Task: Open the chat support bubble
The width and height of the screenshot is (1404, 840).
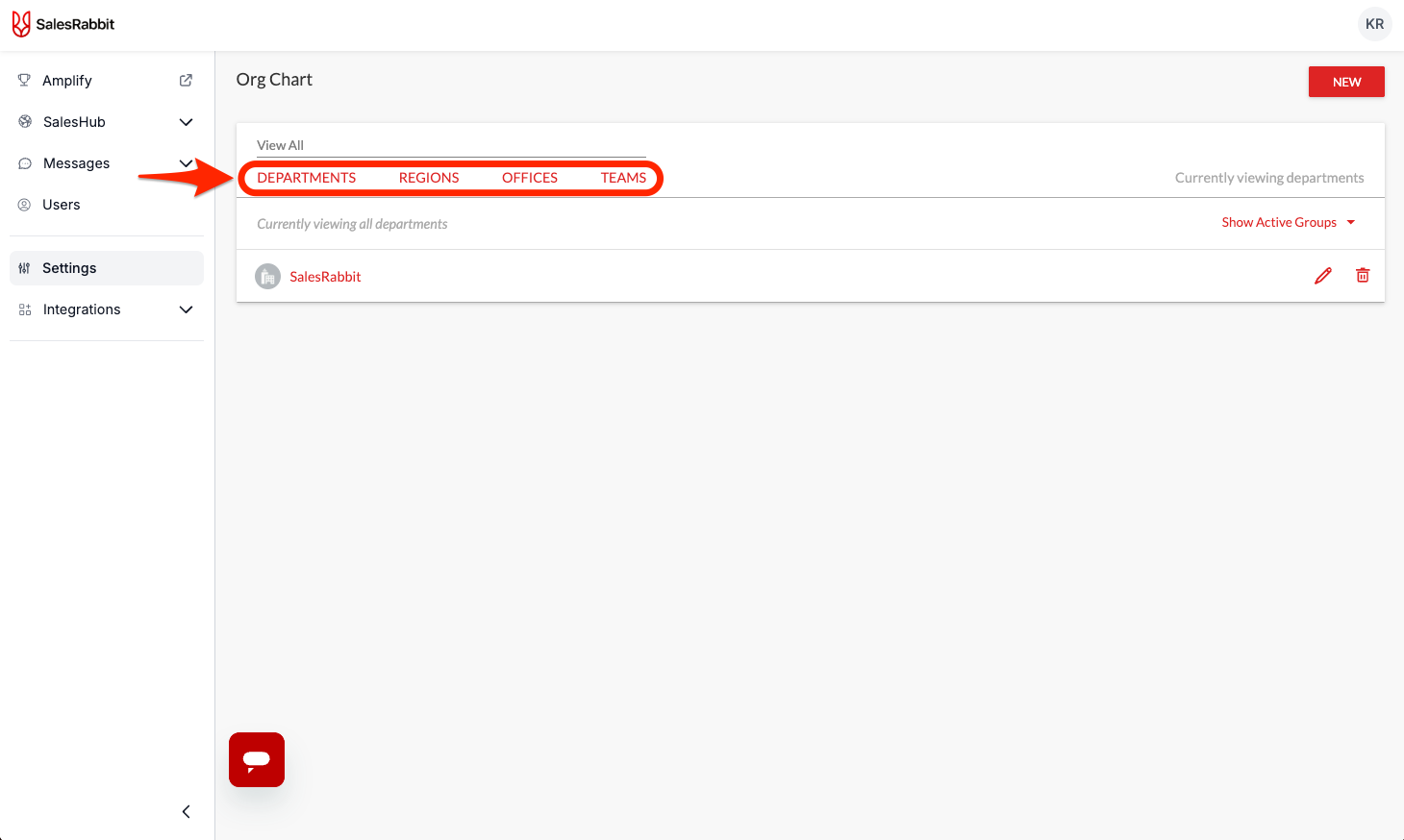Action: click(x=257, y=759)
